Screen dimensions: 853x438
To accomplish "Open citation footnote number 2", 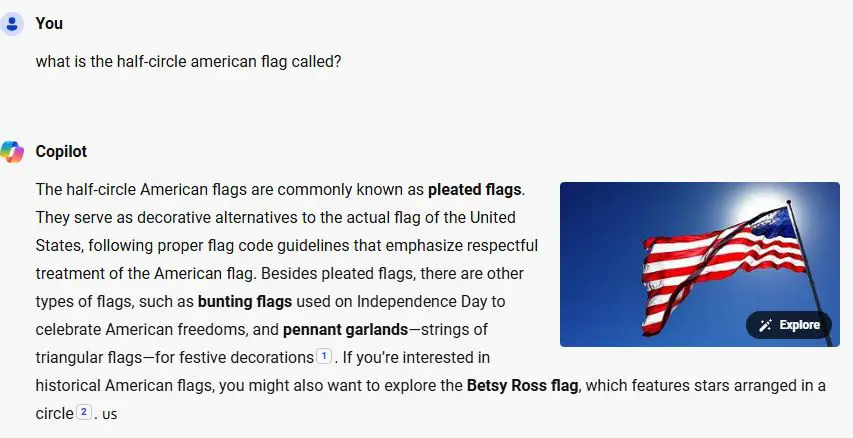I will 84,412.
